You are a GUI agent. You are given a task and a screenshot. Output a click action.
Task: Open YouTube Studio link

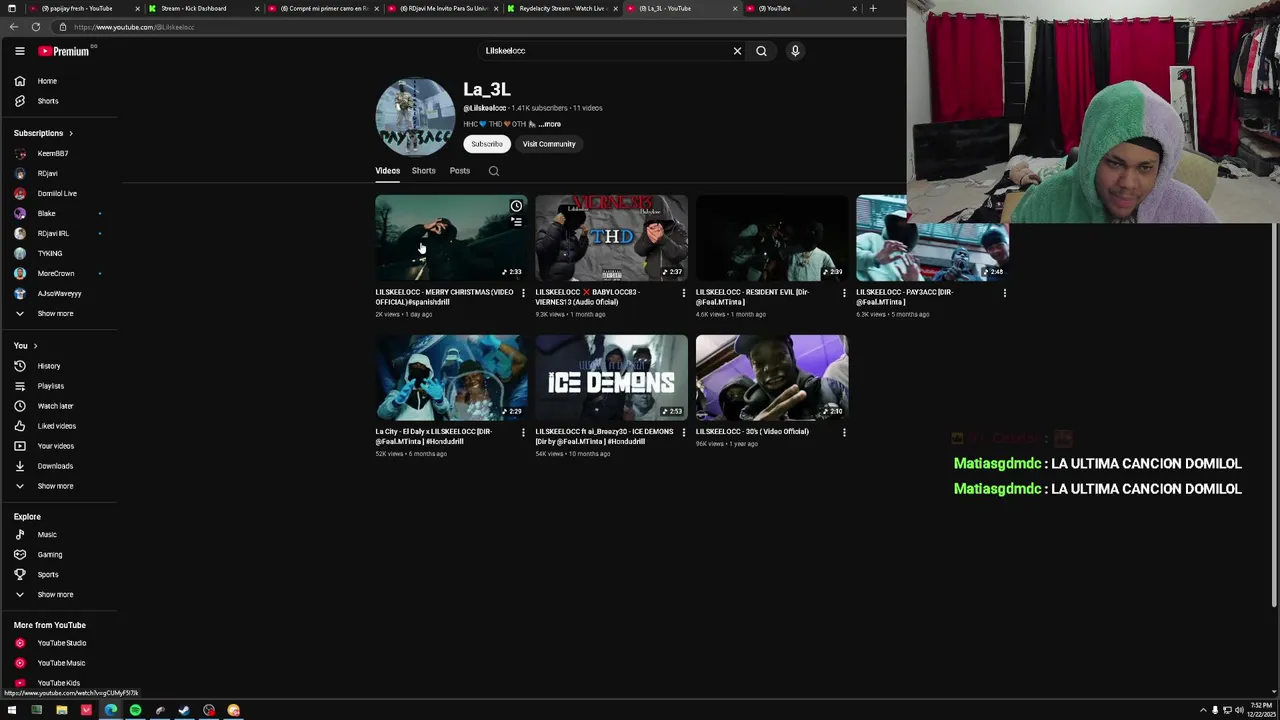[60, 643]
